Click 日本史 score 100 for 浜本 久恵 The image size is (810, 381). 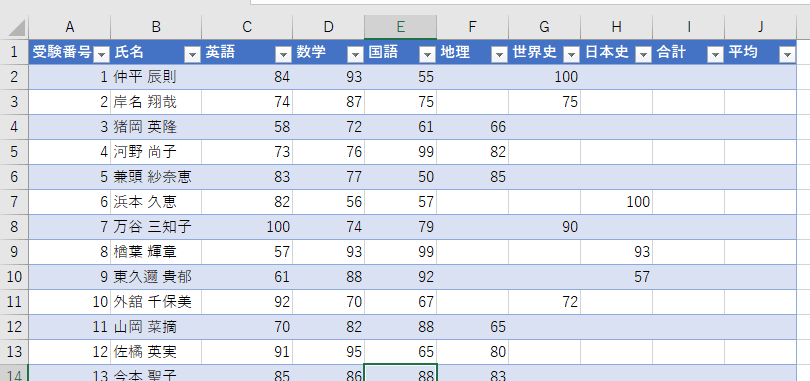616,202
